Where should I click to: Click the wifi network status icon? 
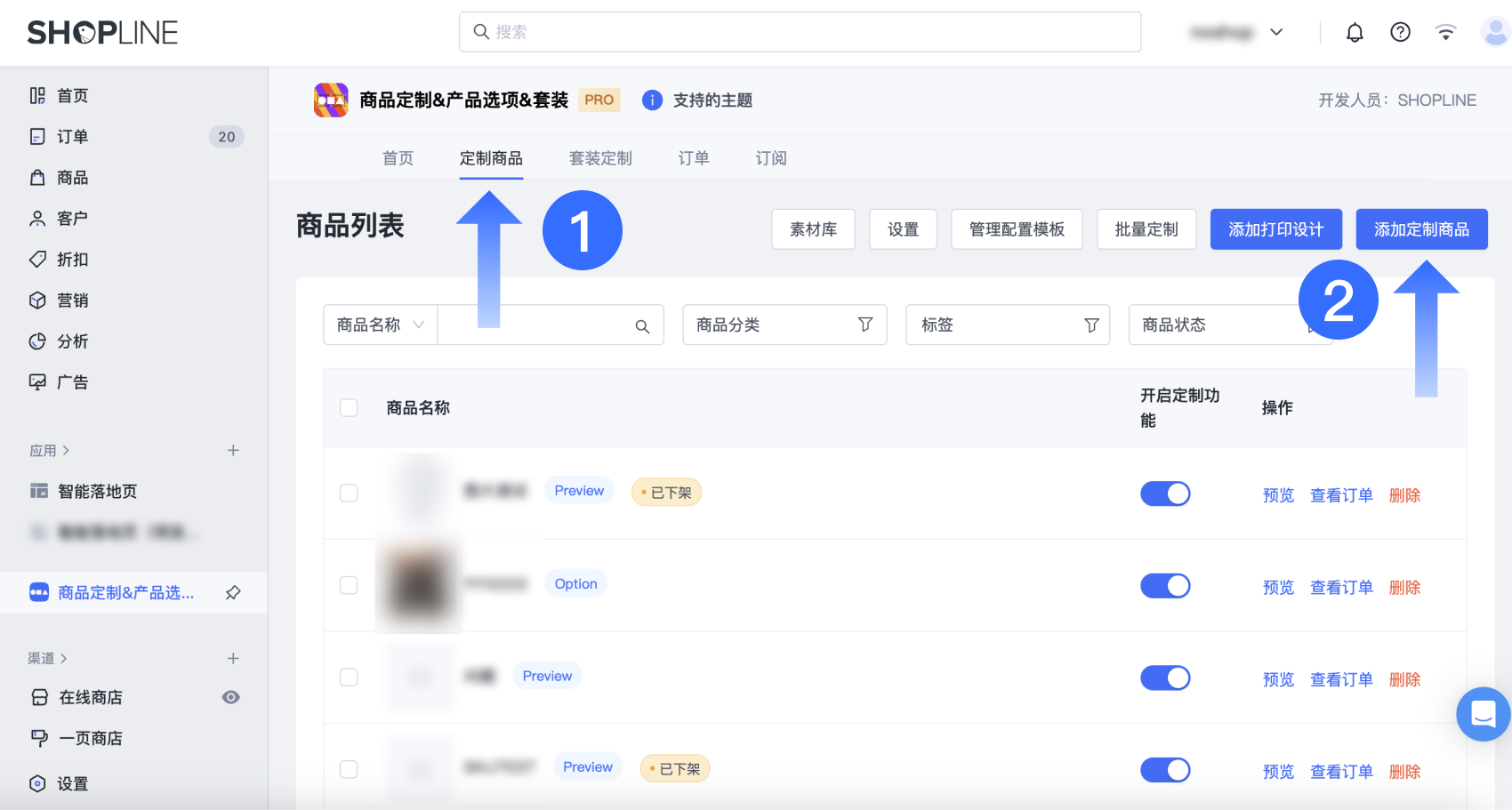[1446, 32]
